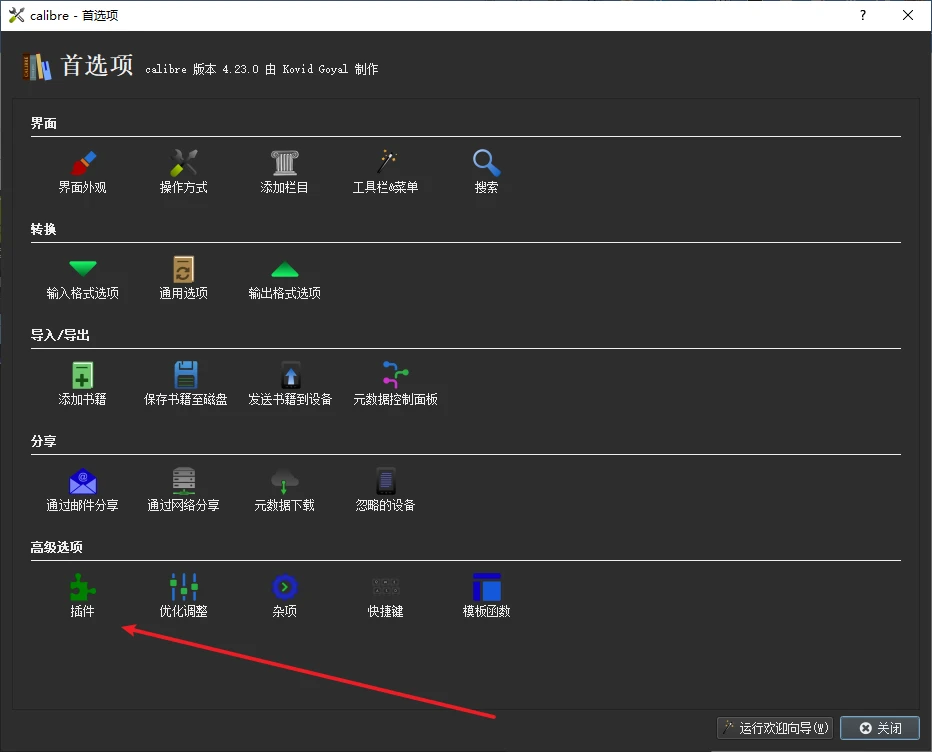The height and width of the screenshot is (752, 932).
Task: Open the 操作方式 behavior preferences
Action: (x=184, y=172)
